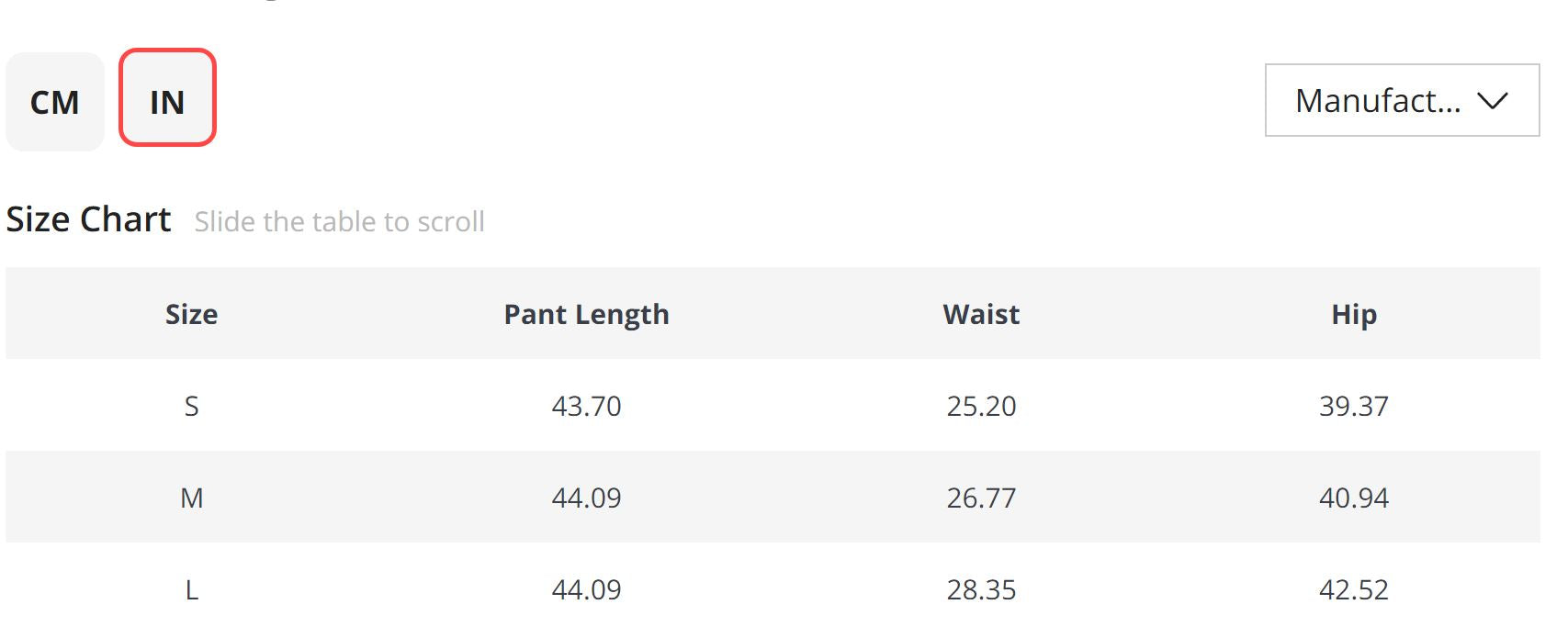Screen dimensions: 1568x638
Task: Open the Manufact... dropdown menu
Action: 1378,100
